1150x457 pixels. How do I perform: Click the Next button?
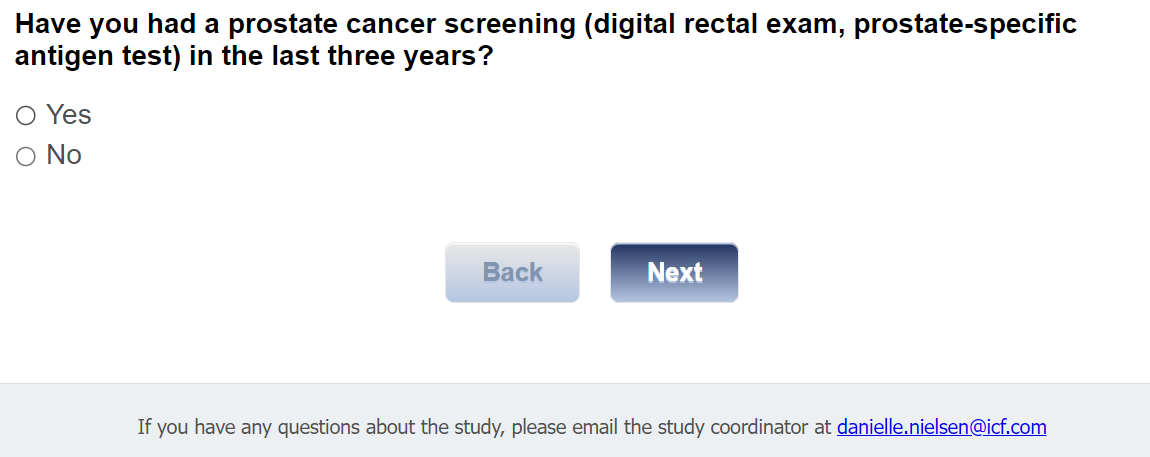point(674,272)
